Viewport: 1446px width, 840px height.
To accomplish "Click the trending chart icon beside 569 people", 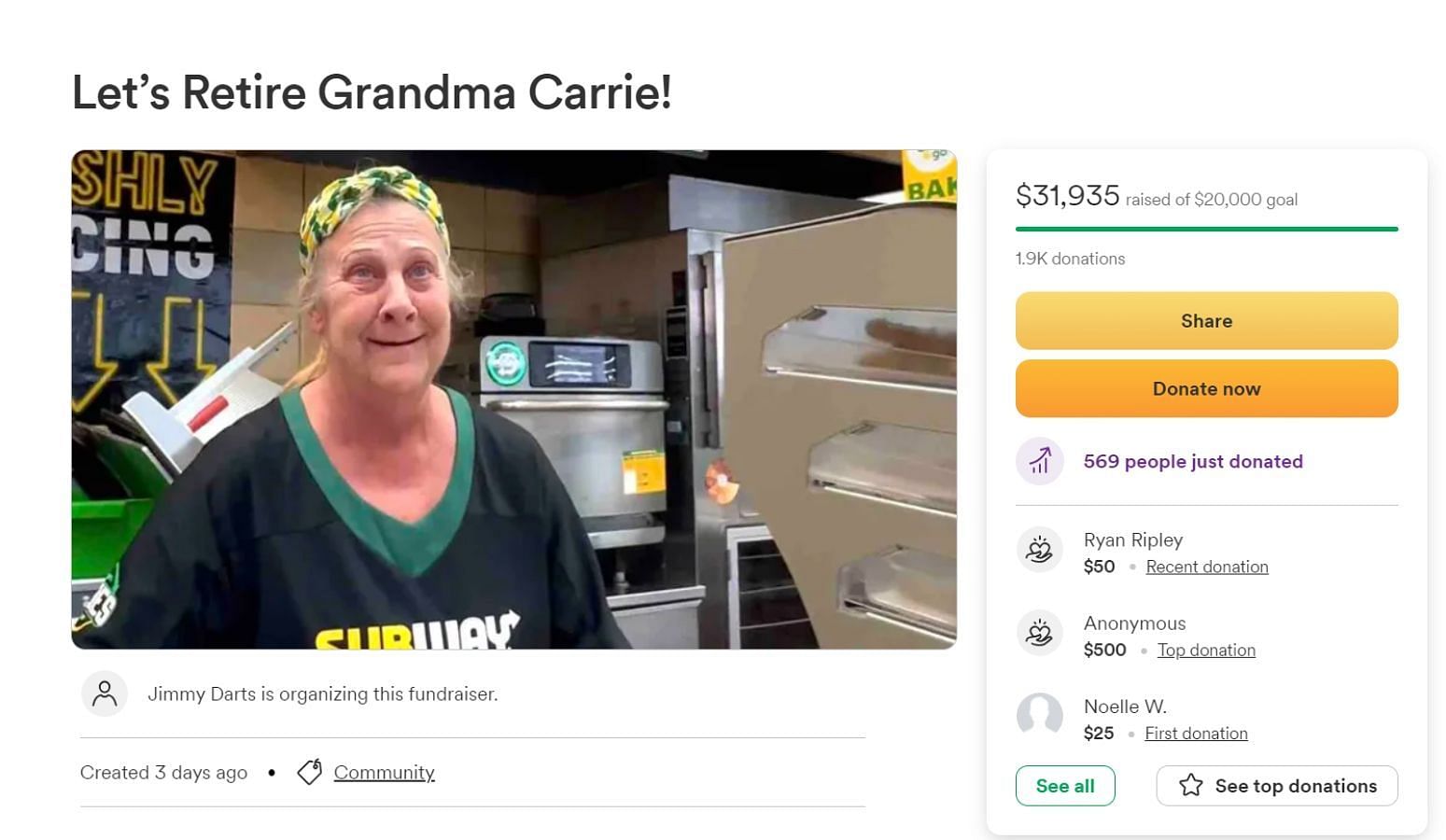I will [1040, 461].
